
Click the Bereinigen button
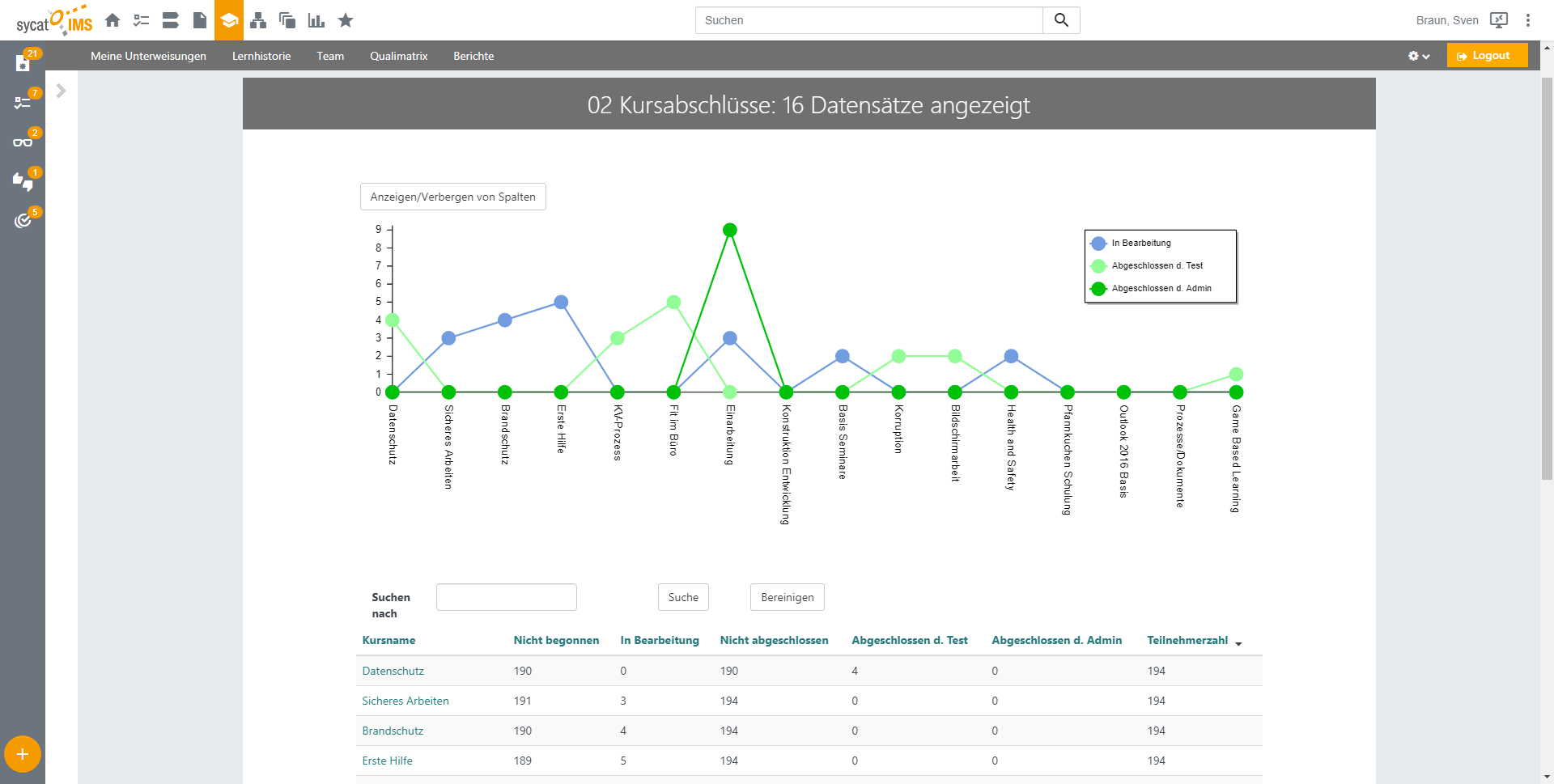787,597
